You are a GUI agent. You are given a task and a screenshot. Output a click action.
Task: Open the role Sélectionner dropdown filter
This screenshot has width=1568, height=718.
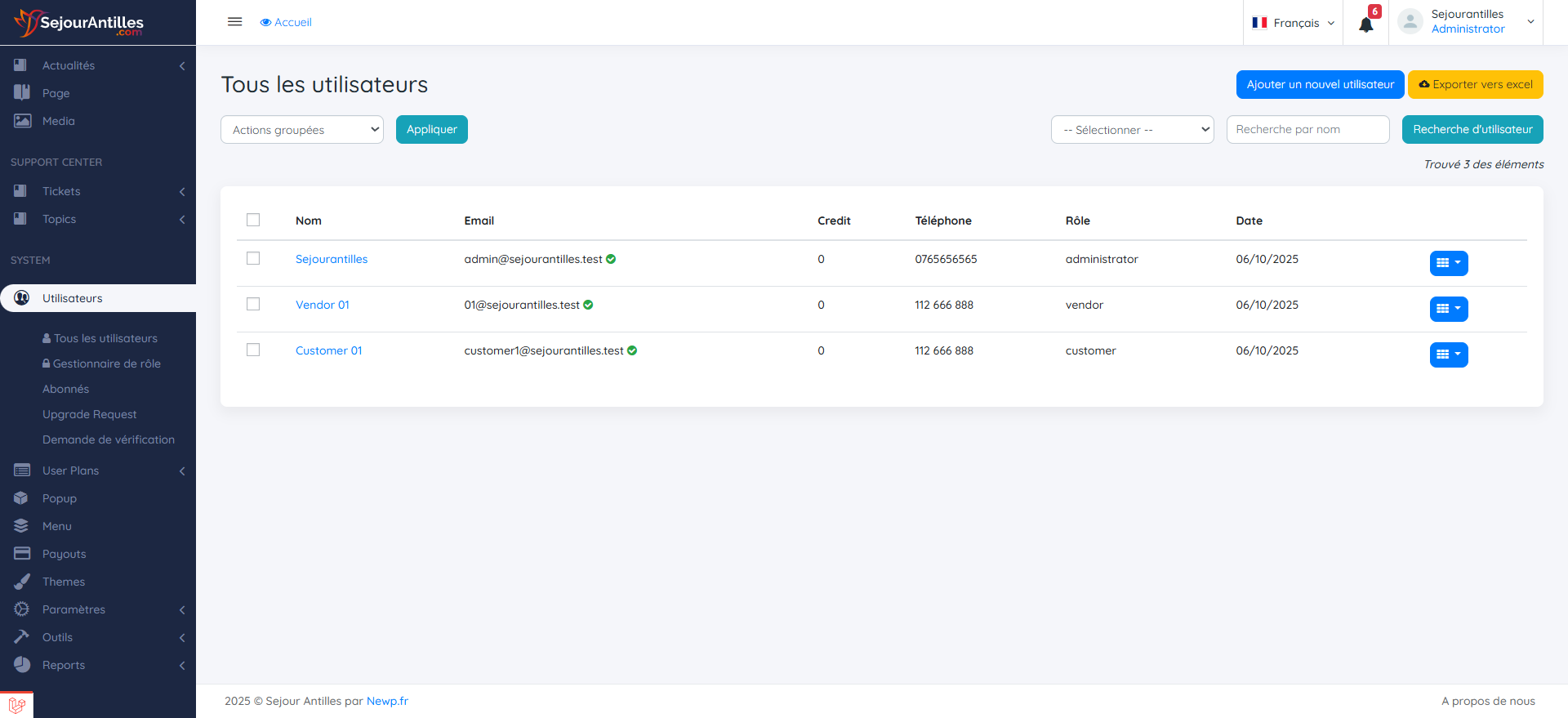(1132, 130)
